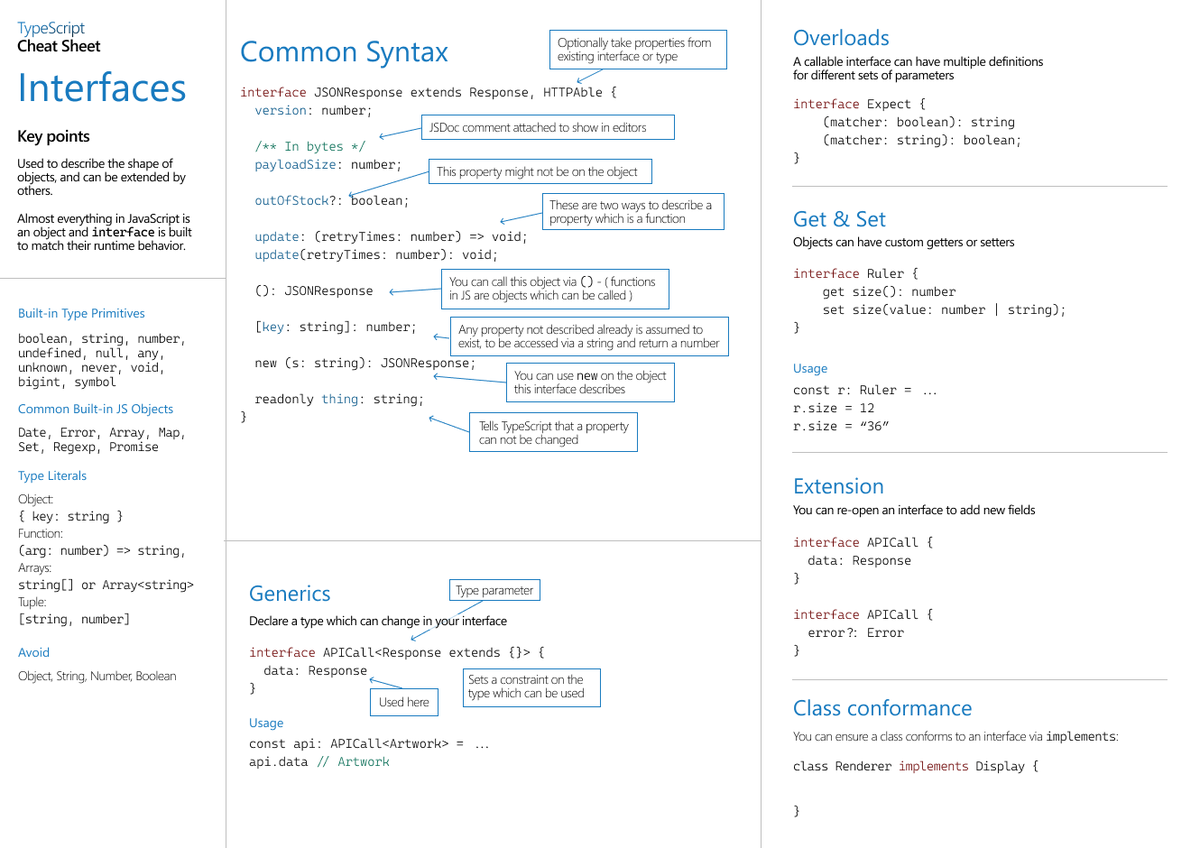Click 'You can use new on the object' note

click(x=590, y=382)
